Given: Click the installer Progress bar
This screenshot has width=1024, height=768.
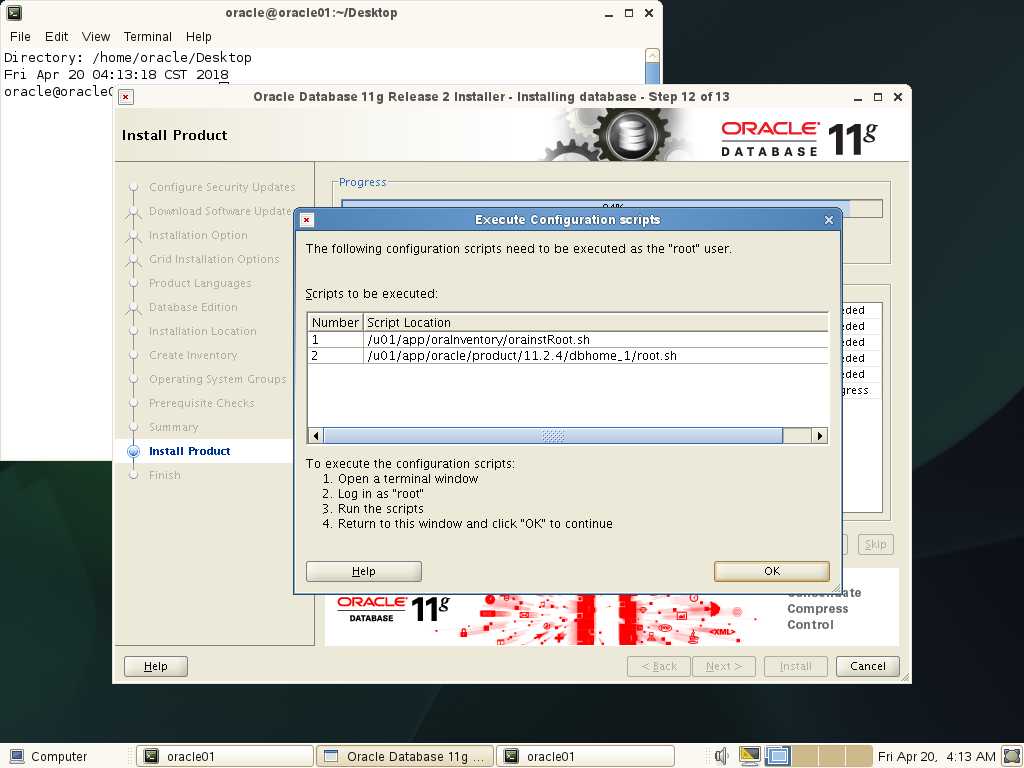Looking at the screenshot, I should [612, 208].
